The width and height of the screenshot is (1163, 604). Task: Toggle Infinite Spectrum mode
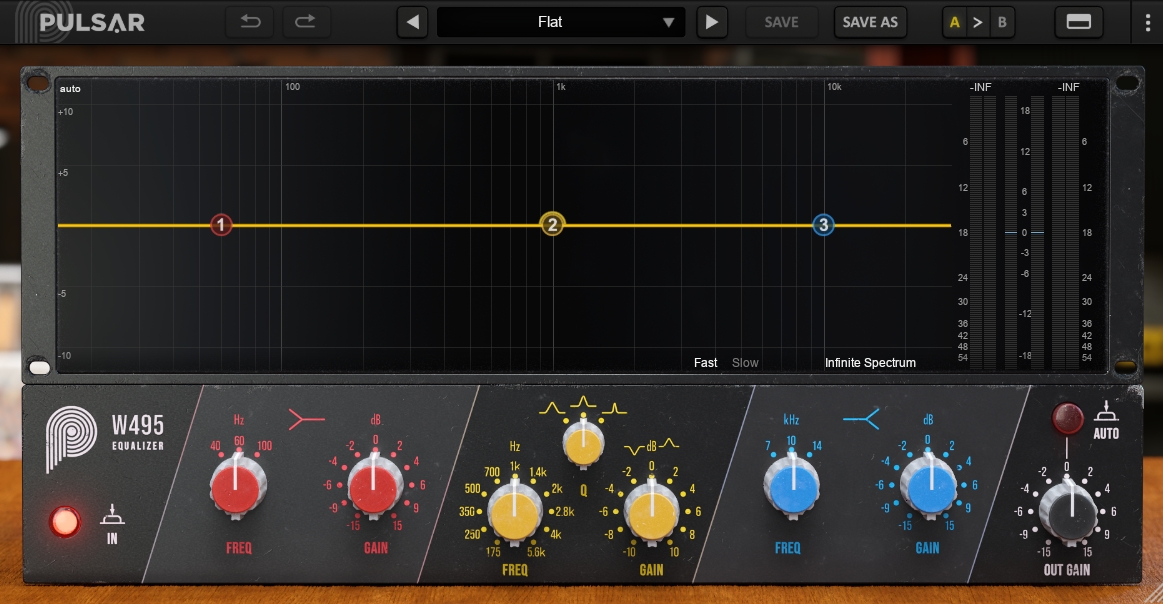(x=870, y=363)
